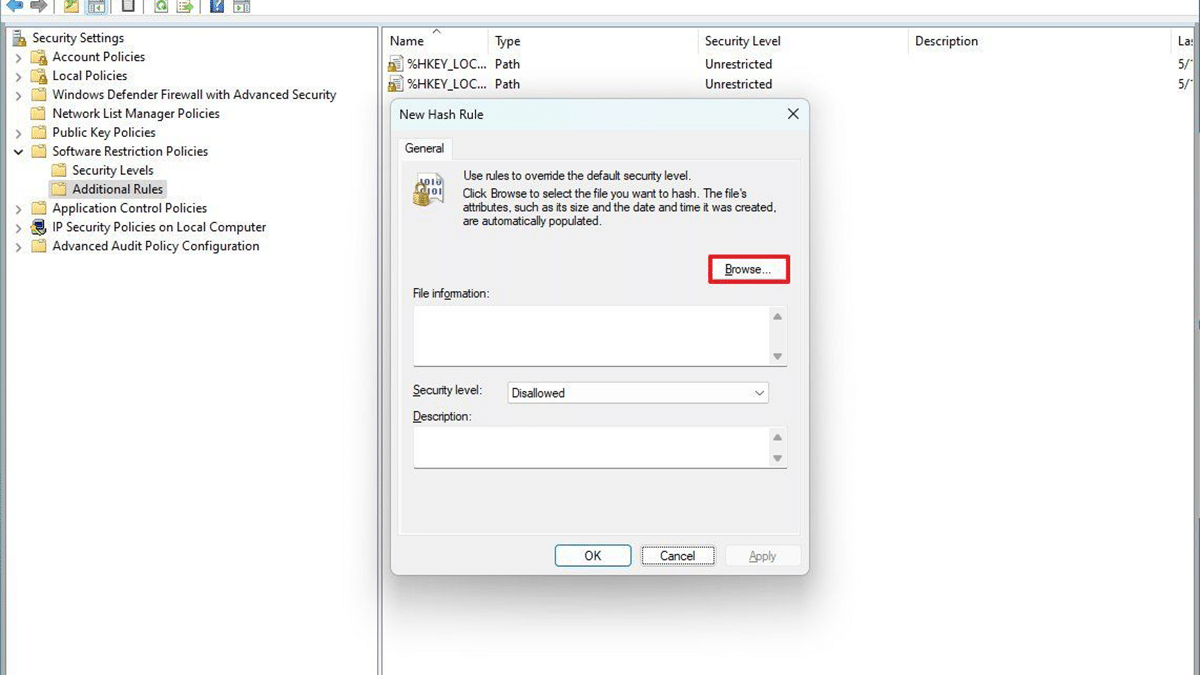Select the Public Key Policies label

[x=104, y=133]
